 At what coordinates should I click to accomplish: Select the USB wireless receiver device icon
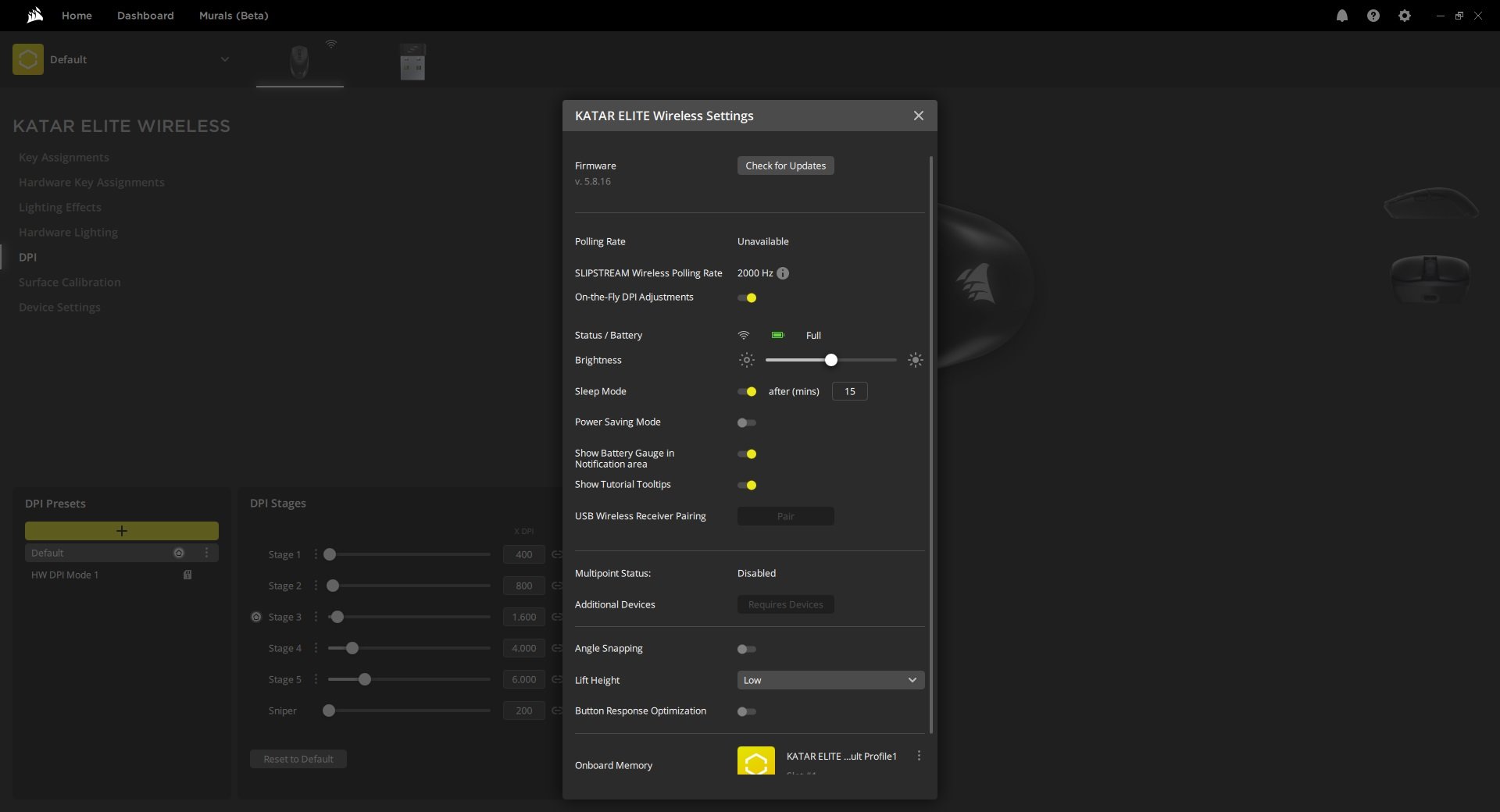point(412,62)
